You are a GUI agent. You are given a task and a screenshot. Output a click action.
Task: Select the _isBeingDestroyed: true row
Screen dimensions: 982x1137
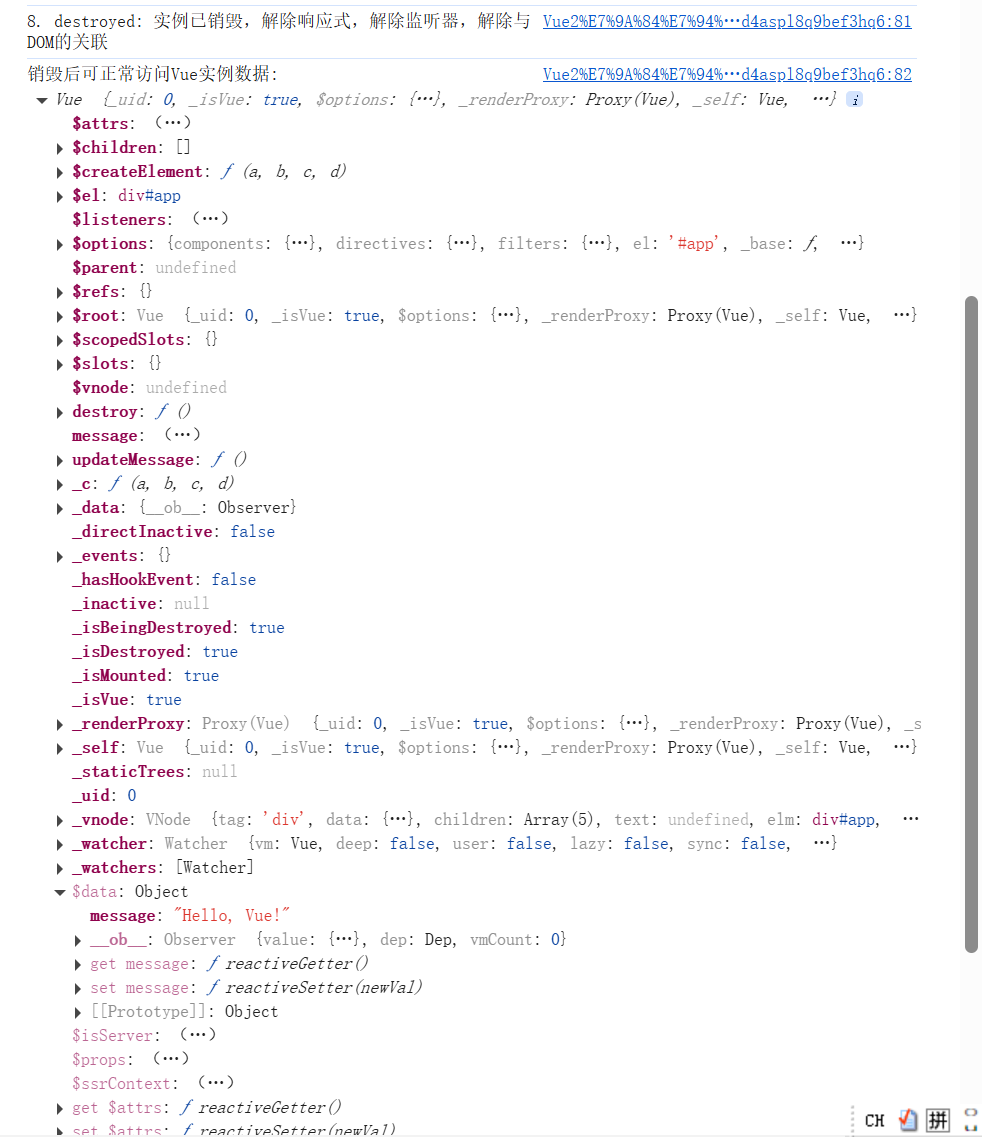point(178,628)
